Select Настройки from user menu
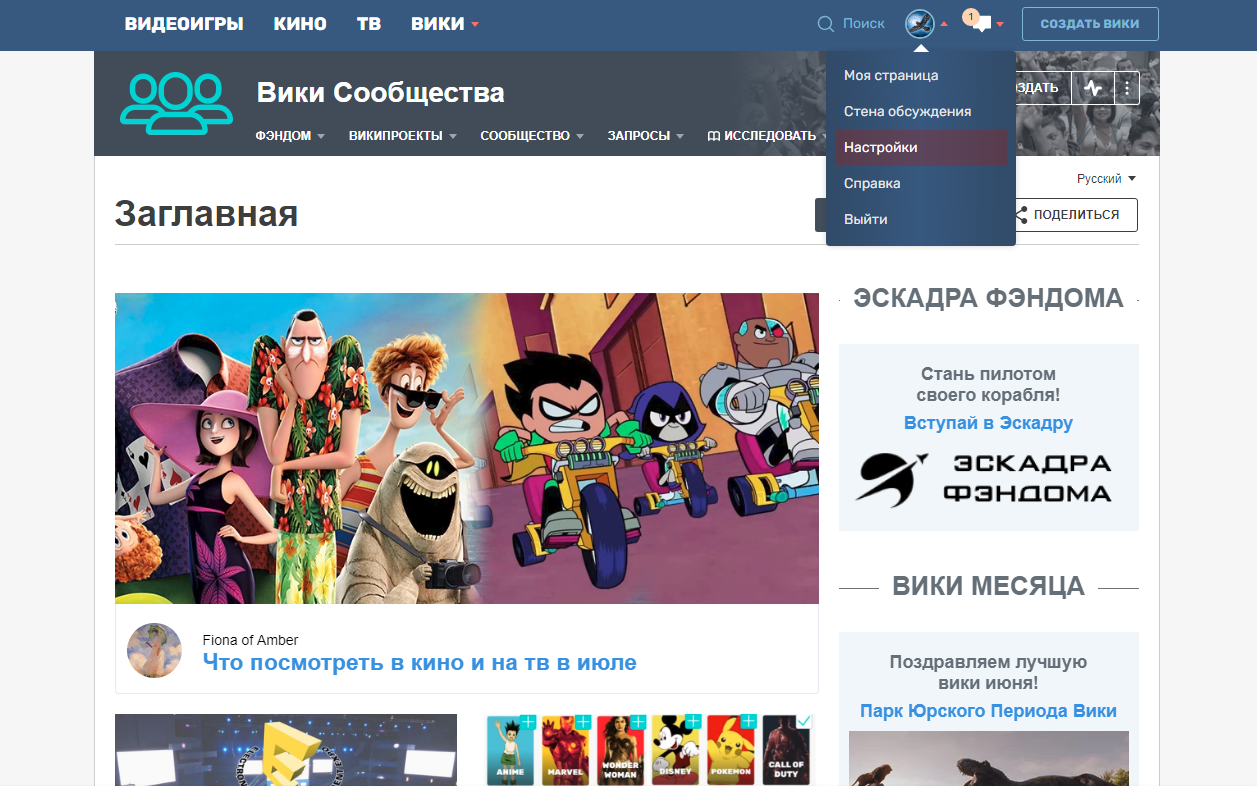1257x786 pixels. [x=921, y=148]
